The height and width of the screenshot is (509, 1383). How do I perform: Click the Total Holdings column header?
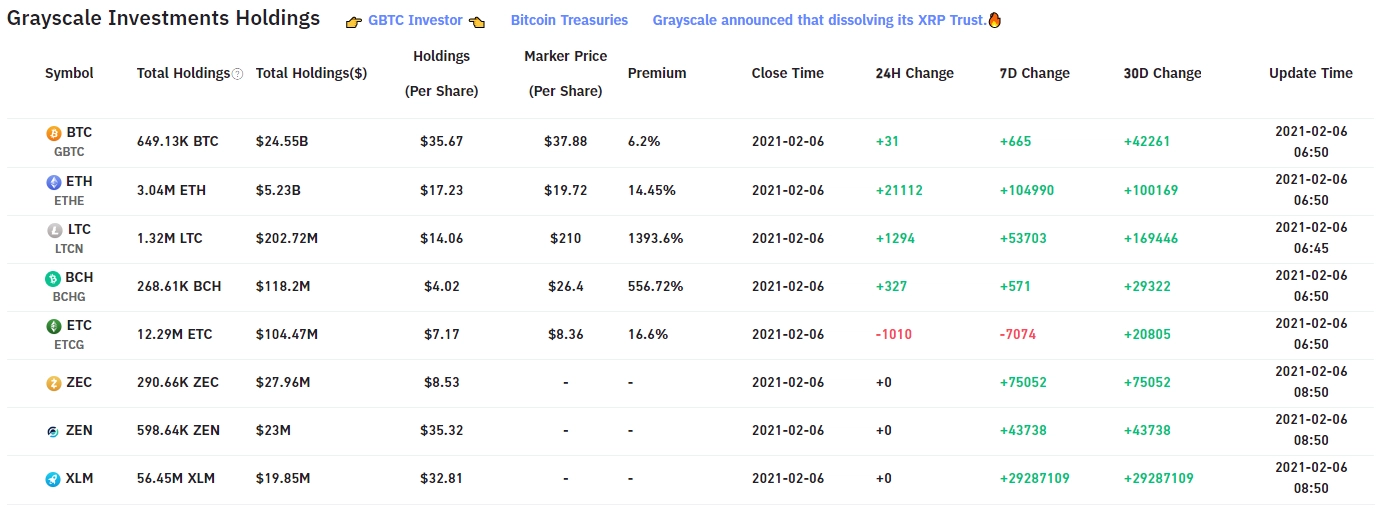[183, 73]
